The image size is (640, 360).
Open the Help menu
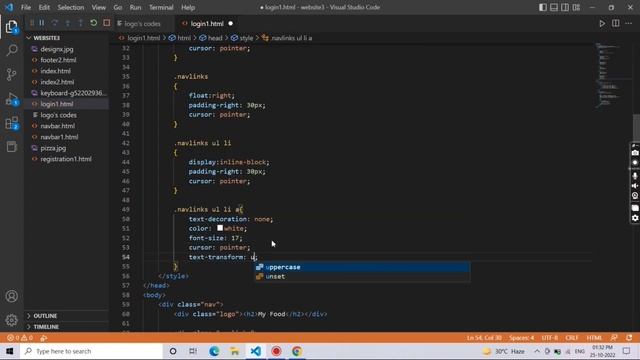[188, 7]
